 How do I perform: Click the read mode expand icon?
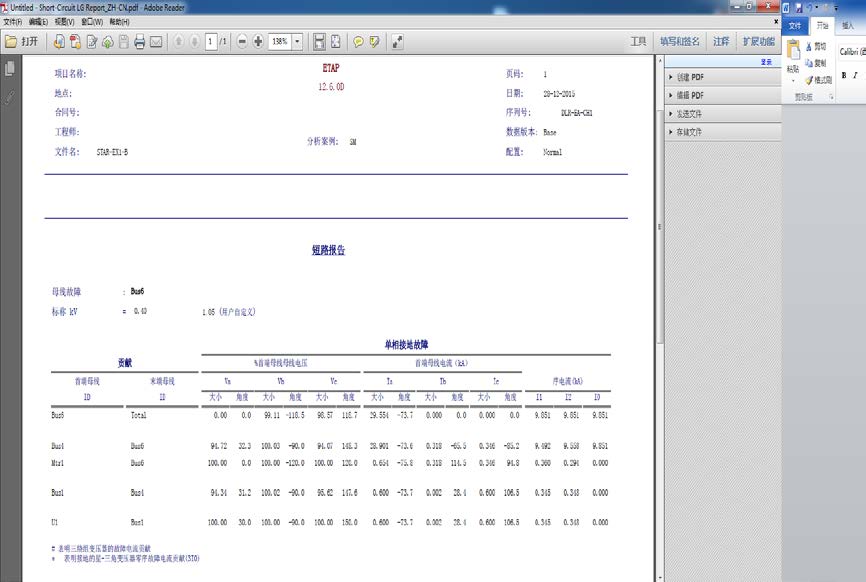tap(398, 42)
